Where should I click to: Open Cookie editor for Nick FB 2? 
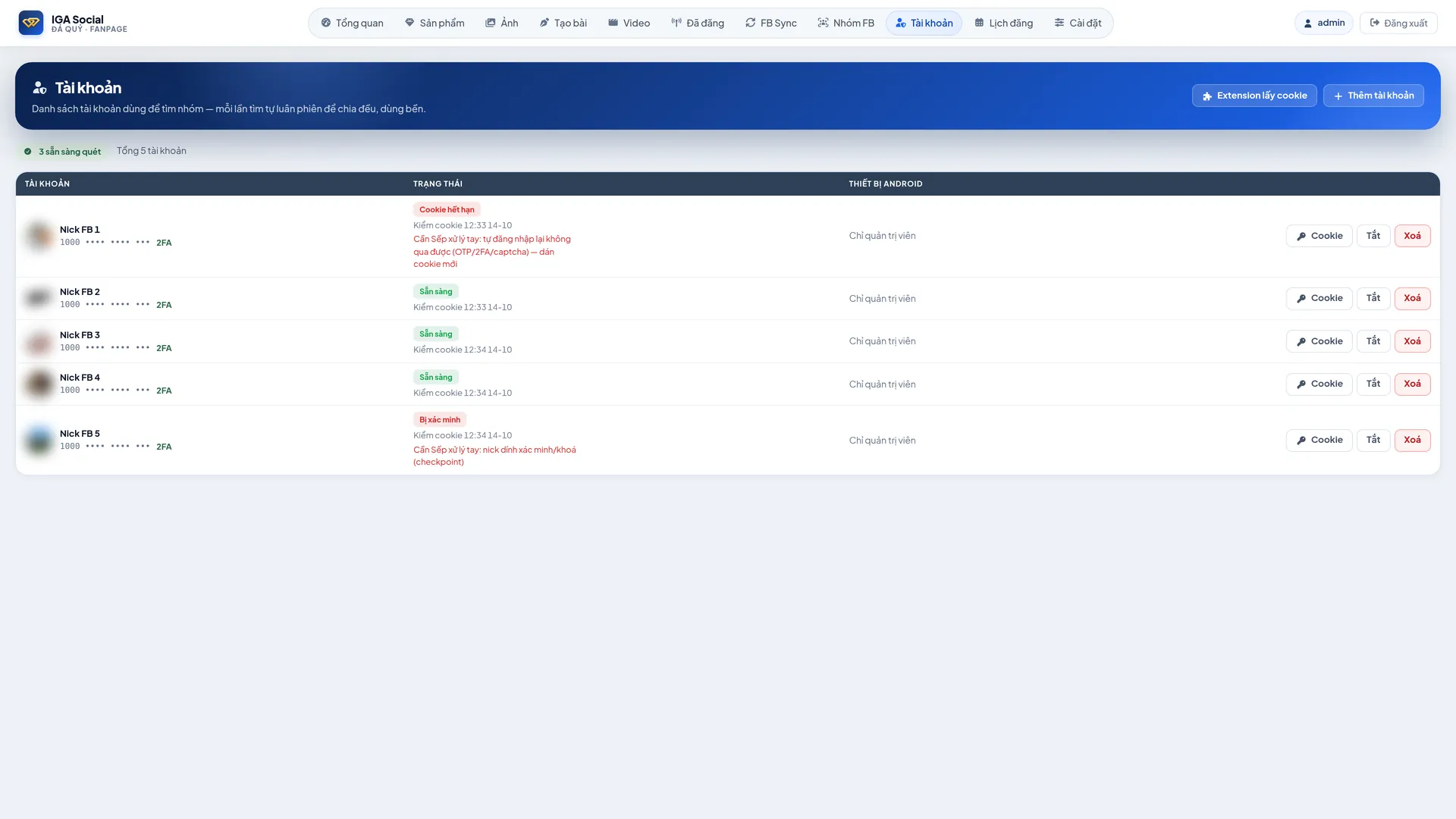point(1319,298)
